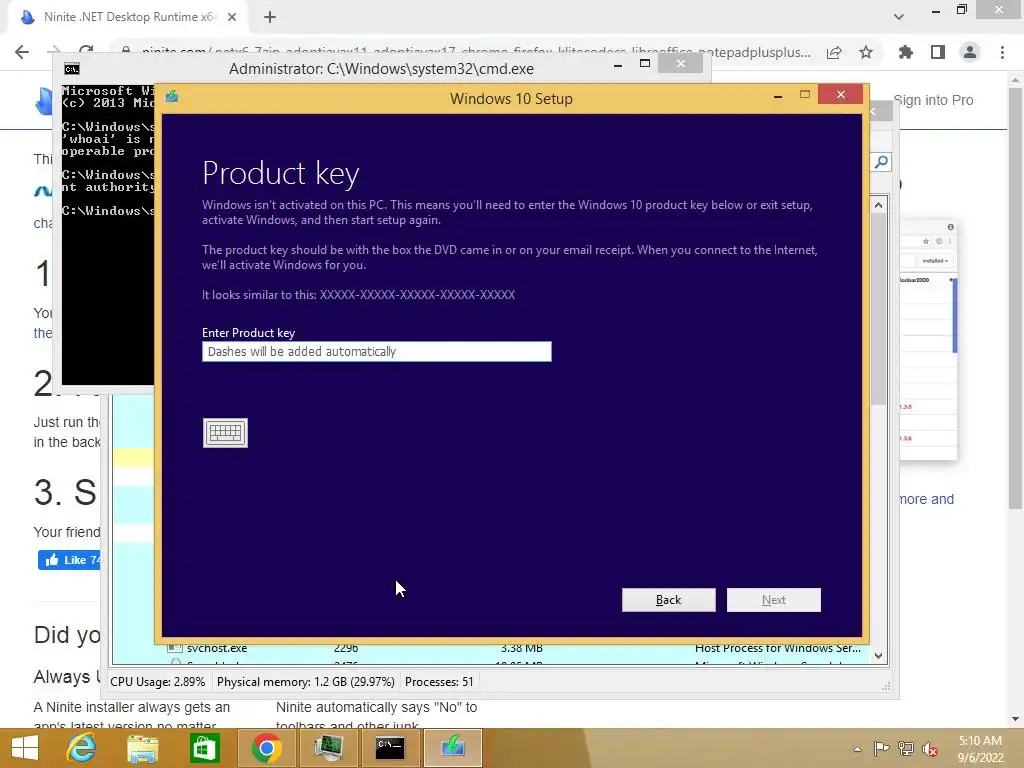Click the muted volume tray icon
The width and height of the screenshot is (1024, 768).
(930, 749)
